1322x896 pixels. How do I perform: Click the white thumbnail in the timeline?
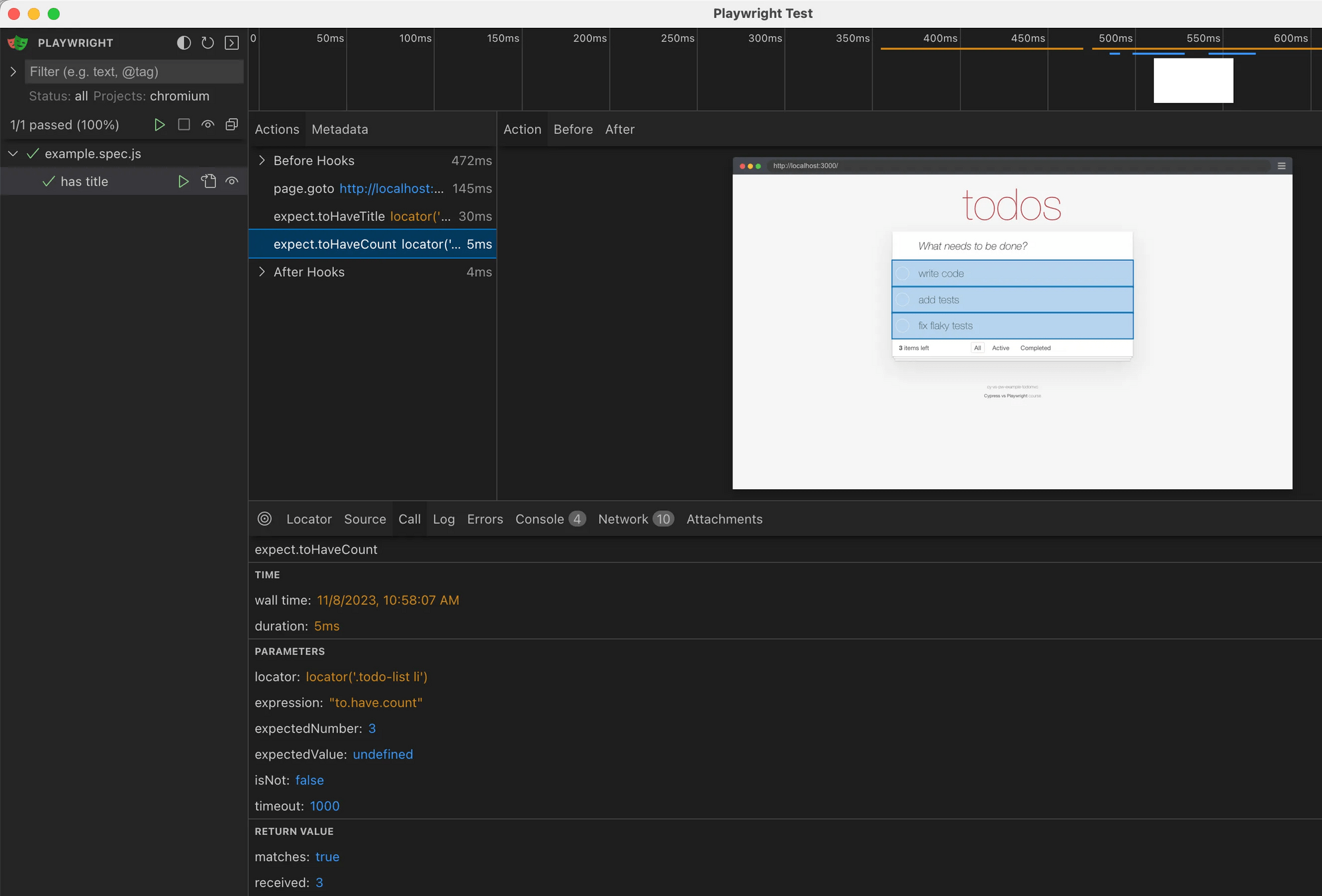[x=1193, y=80]
